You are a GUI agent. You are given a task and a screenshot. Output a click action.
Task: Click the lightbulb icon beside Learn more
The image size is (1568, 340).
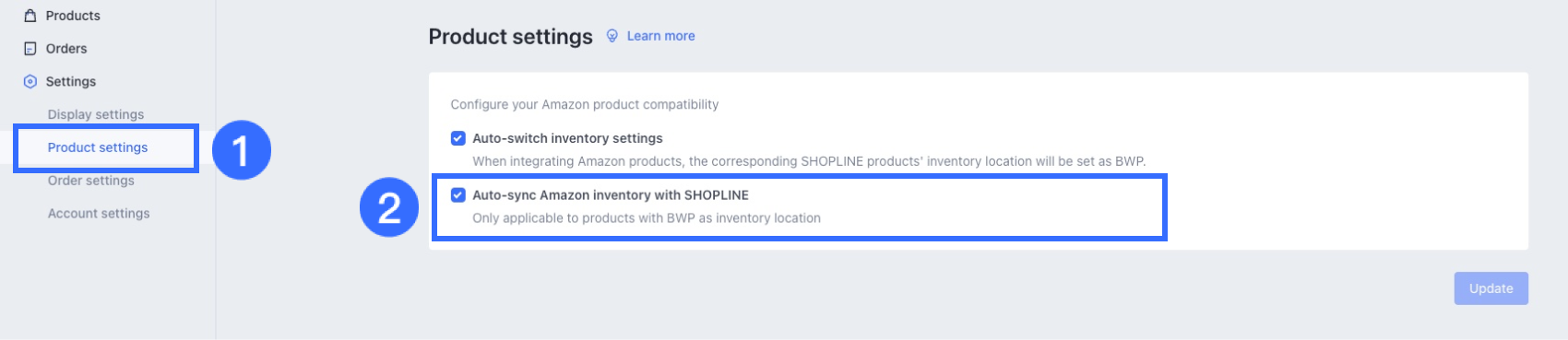pos(612,36)
